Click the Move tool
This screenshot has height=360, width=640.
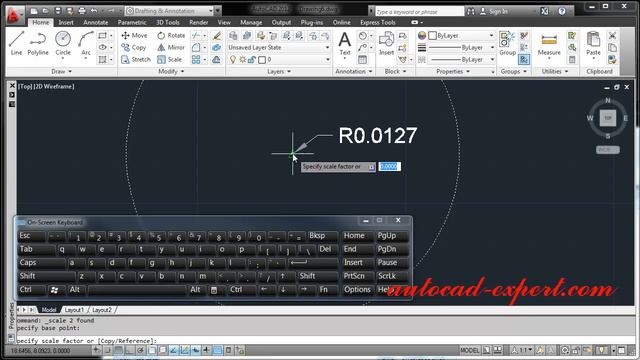tap(134, 36)
